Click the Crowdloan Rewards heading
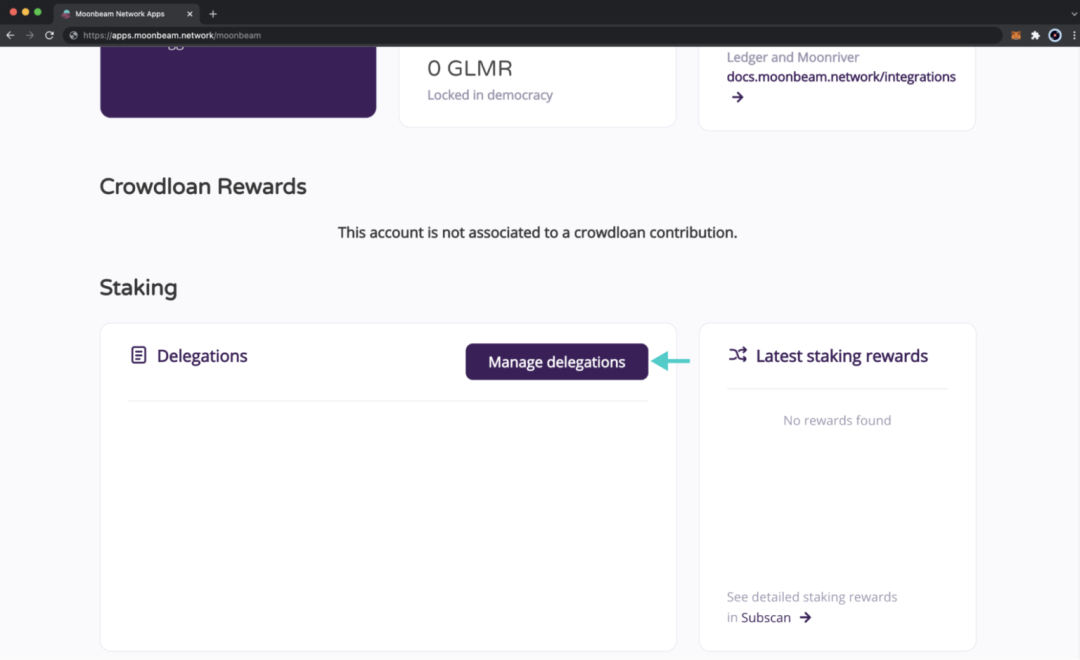The width and height of the screenshot is (1080, 660). click(202, 187)
